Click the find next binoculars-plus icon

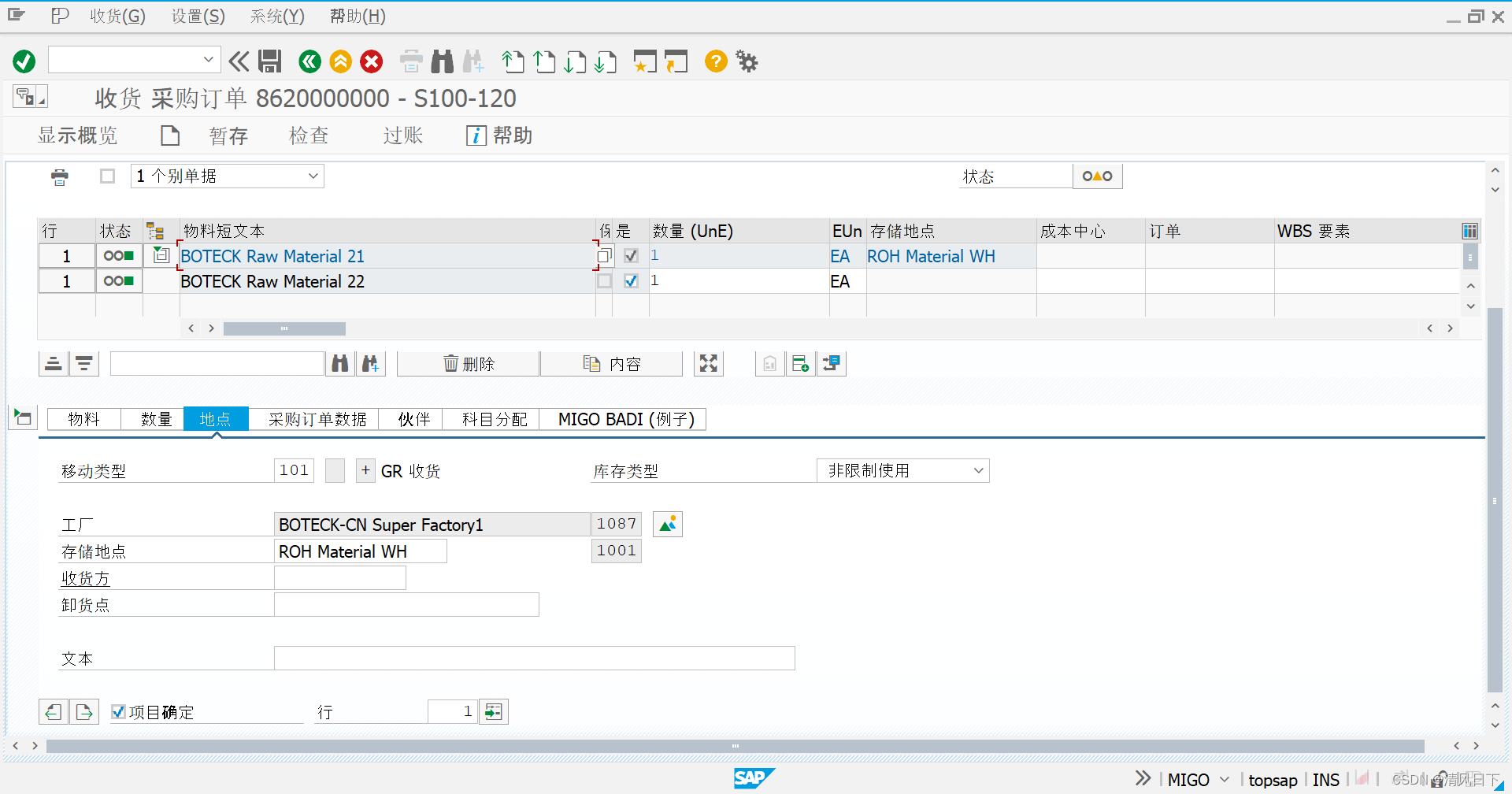point(371,364)
